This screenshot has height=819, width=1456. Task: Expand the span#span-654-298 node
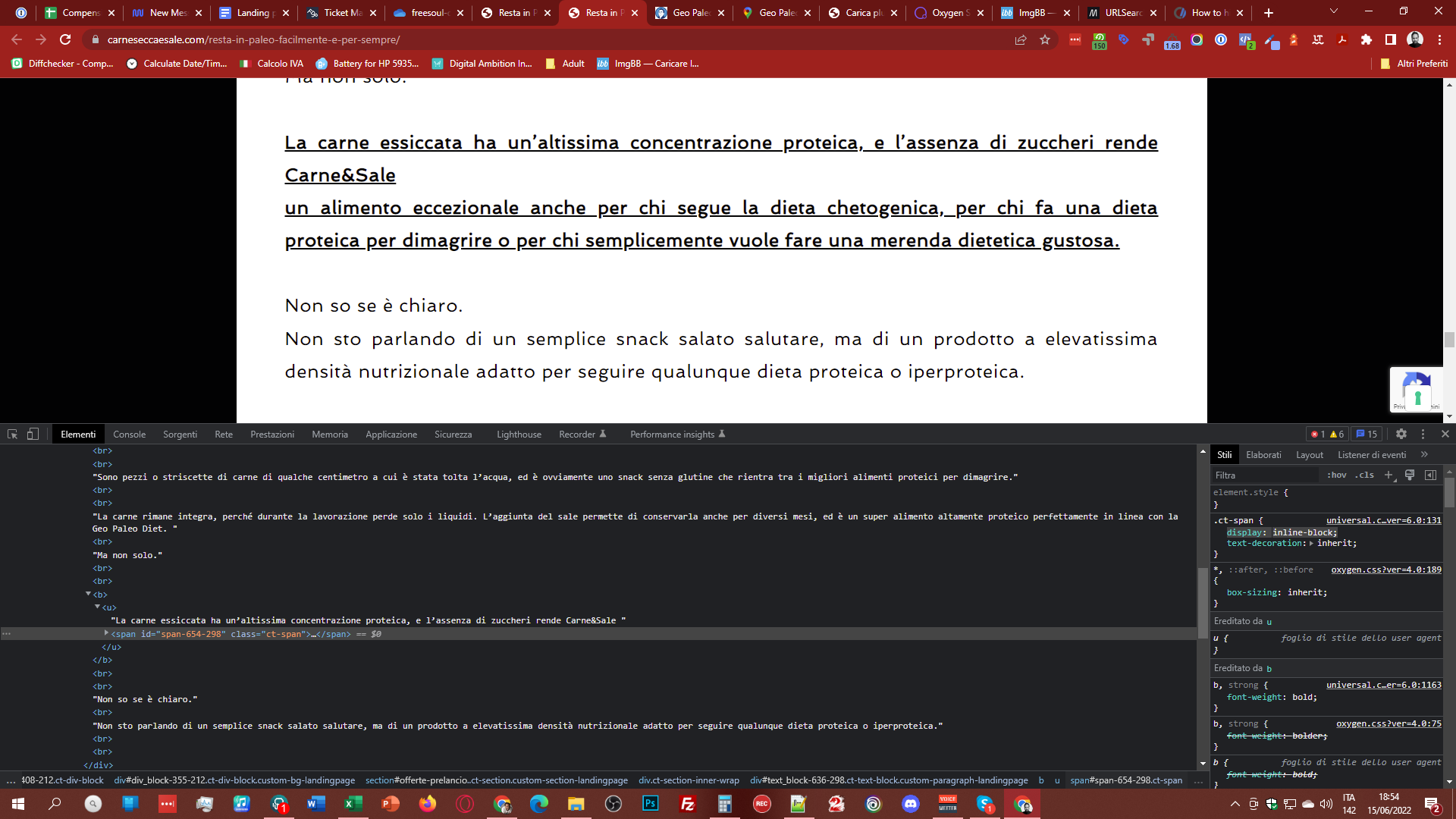point(105,634)
